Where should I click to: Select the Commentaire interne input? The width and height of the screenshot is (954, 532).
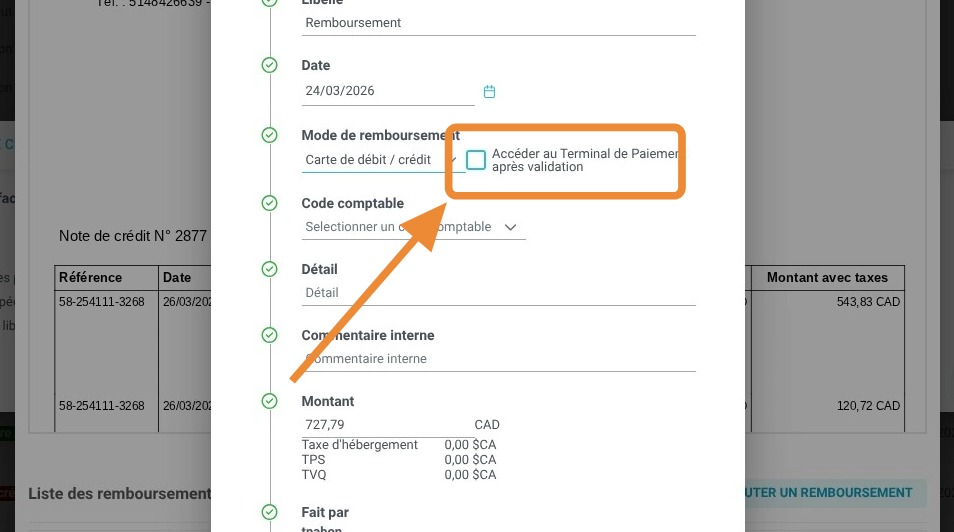pyautogui.click(x=497, y=359)
